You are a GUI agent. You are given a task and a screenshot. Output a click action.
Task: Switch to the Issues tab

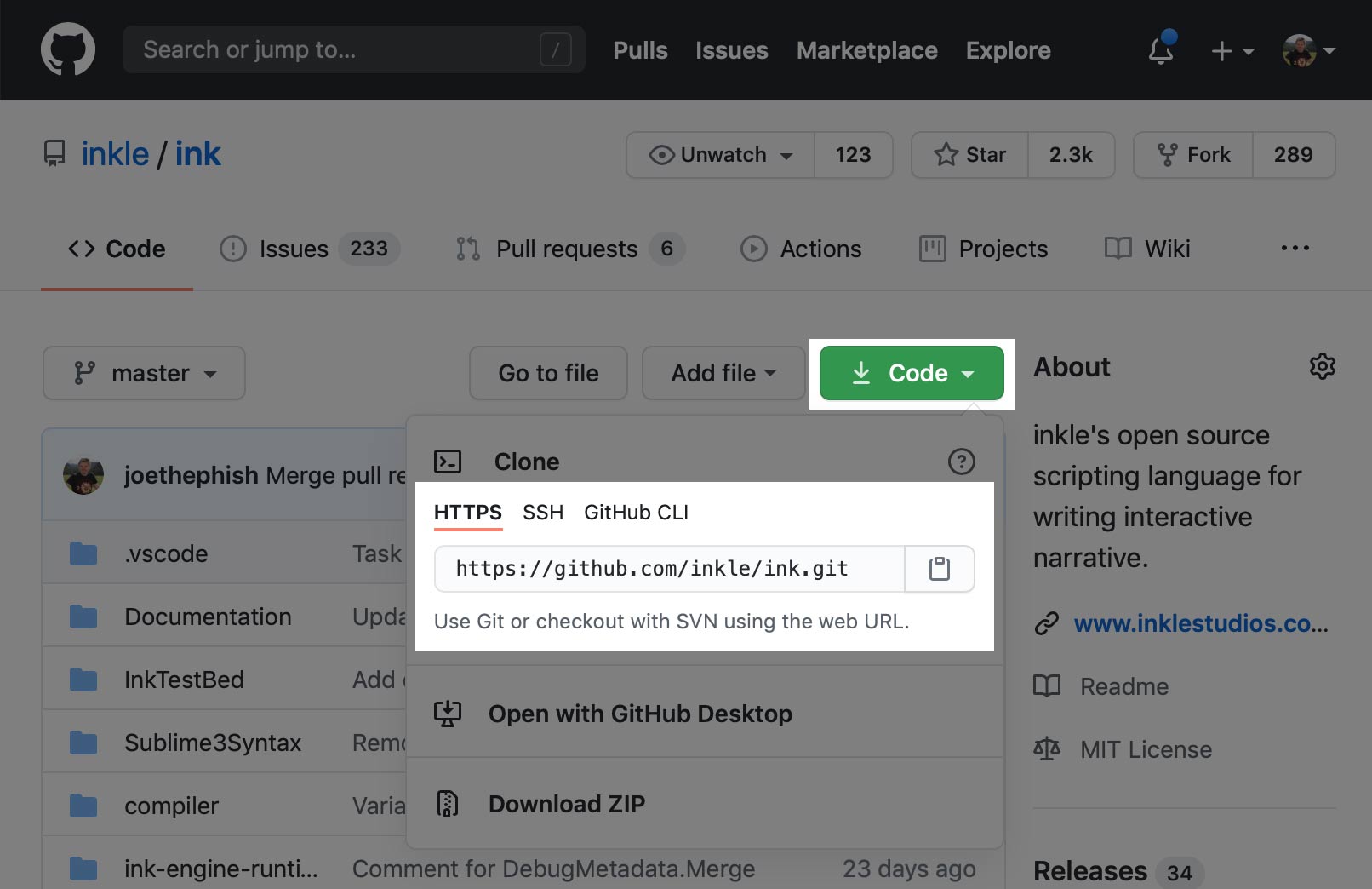[310, 249]
